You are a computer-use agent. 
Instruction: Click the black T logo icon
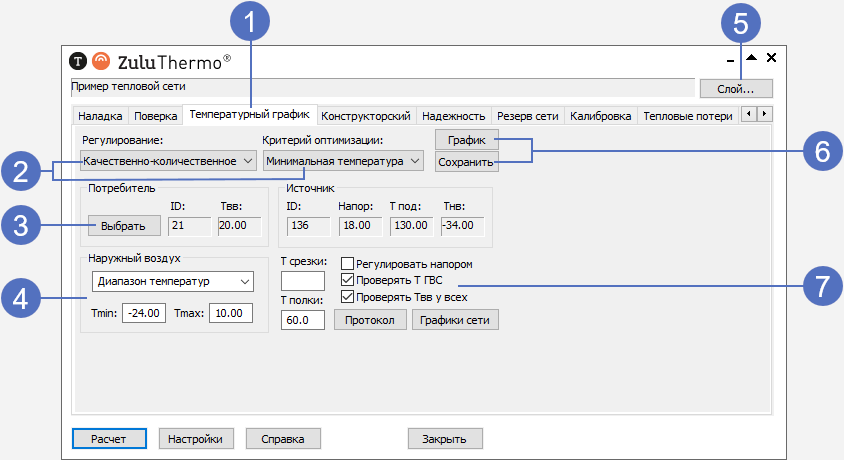pos(79,60)
